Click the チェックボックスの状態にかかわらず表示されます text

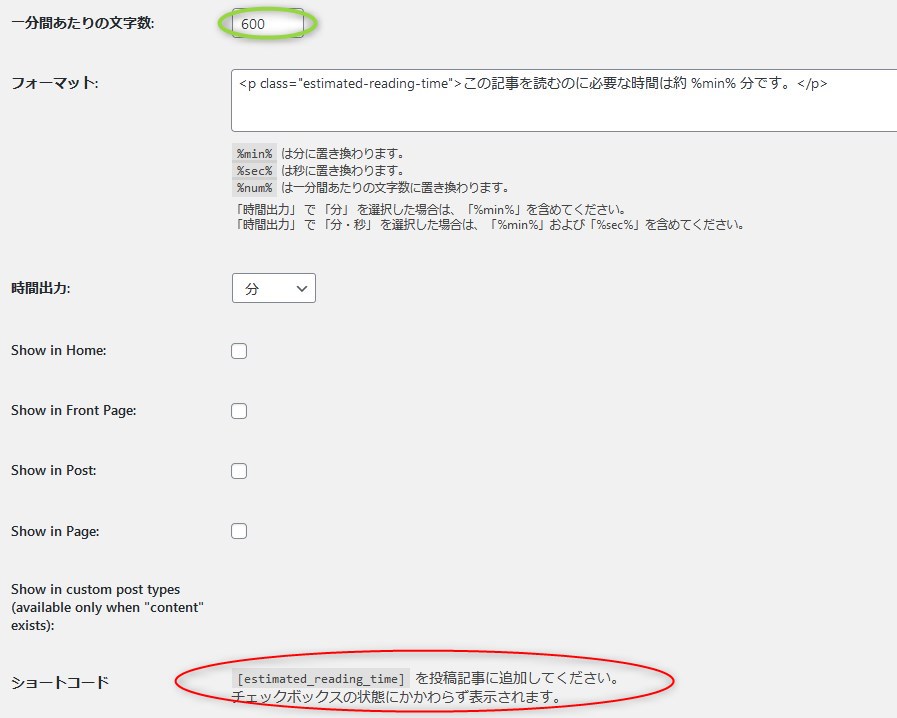point(396,697)
